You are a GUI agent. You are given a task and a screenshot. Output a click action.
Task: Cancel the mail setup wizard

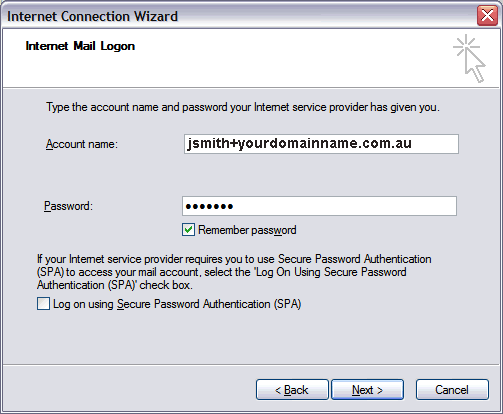452,389
